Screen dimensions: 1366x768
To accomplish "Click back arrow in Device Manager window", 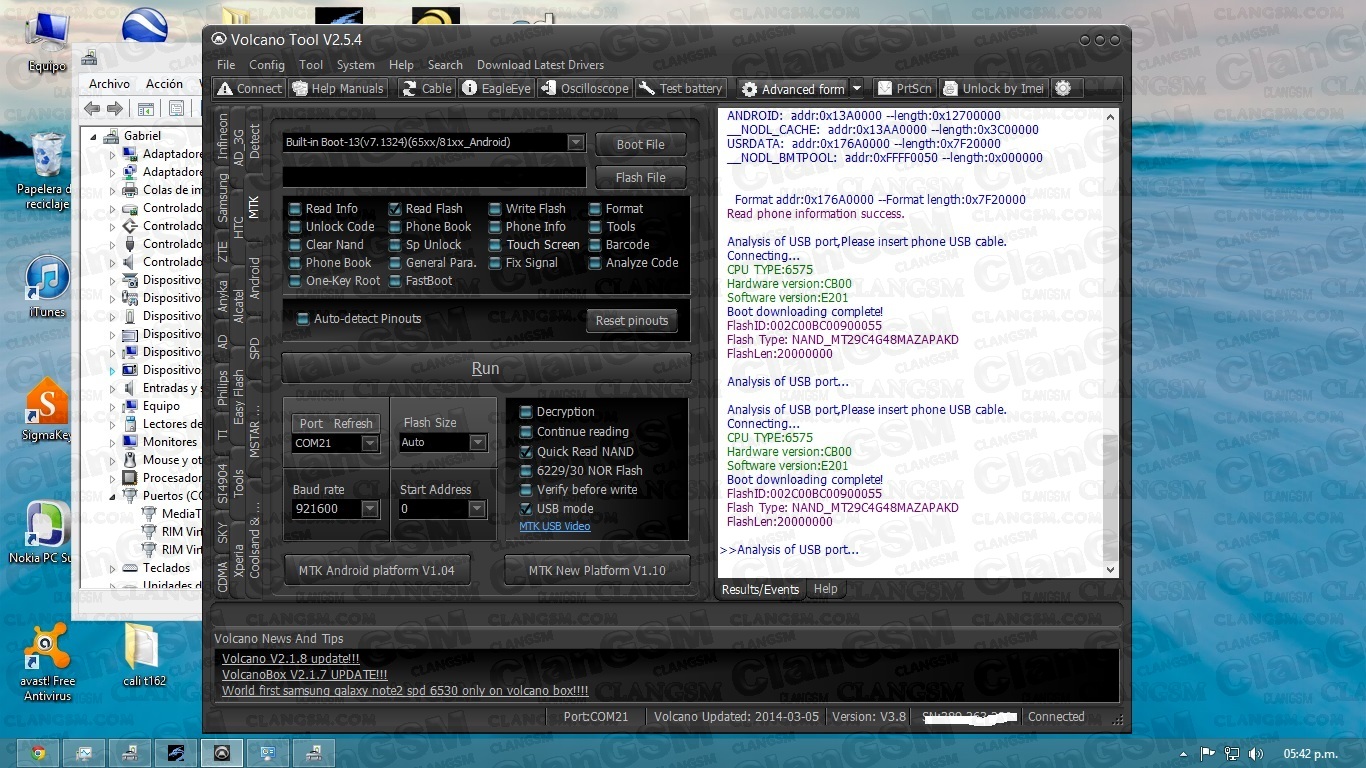I will pos(92,108).
